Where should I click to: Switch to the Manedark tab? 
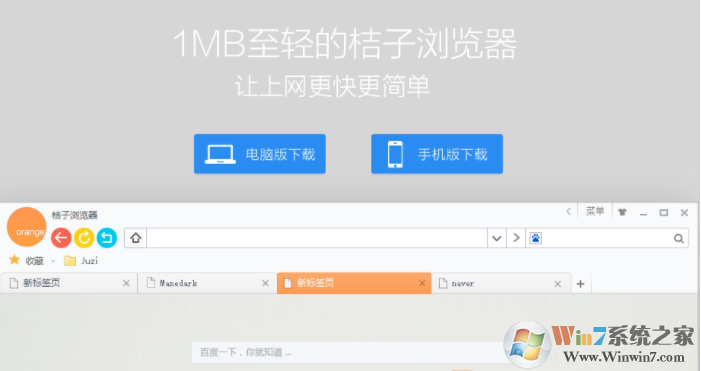pyautogui.click(x=207, y=283)
